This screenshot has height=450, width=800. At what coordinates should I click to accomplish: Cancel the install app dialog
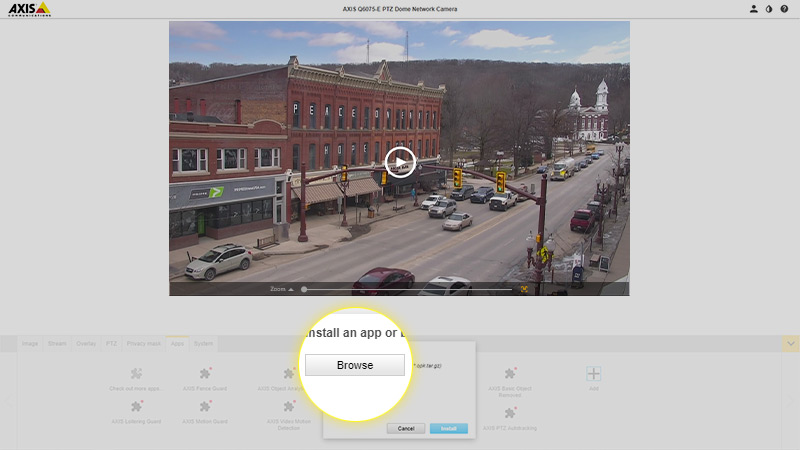[406, 429]
